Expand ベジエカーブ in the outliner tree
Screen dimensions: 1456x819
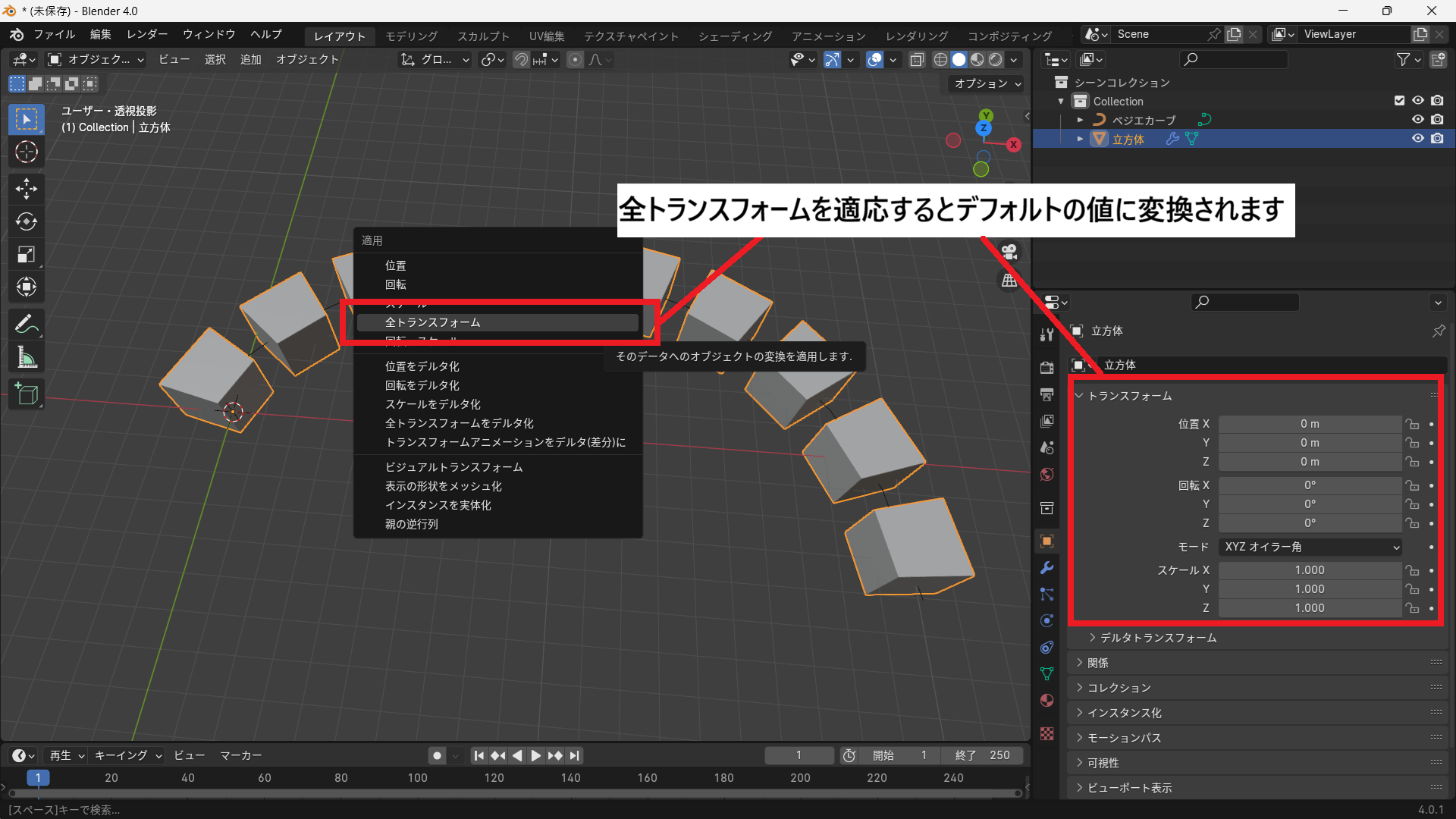(x=1080, y=120)
